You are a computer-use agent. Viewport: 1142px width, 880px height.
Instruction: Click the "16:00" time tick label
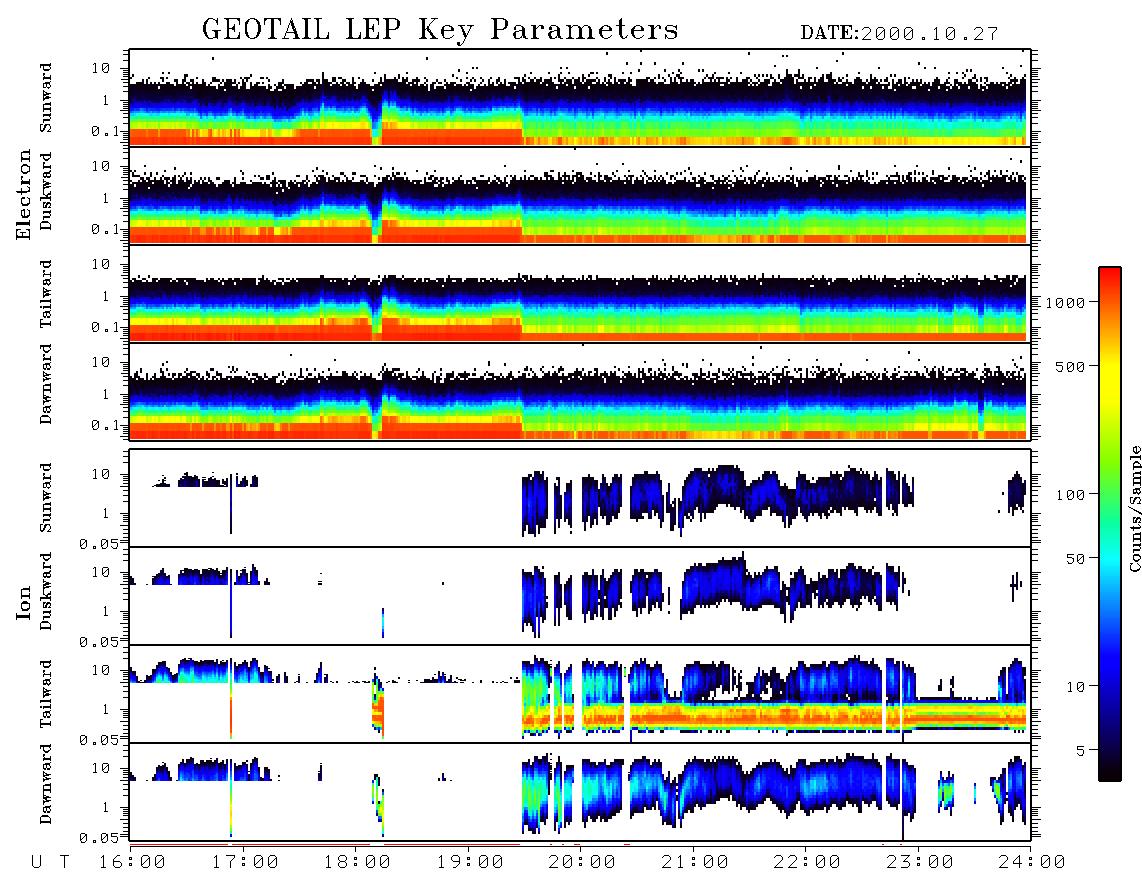(x=133, y=862)
